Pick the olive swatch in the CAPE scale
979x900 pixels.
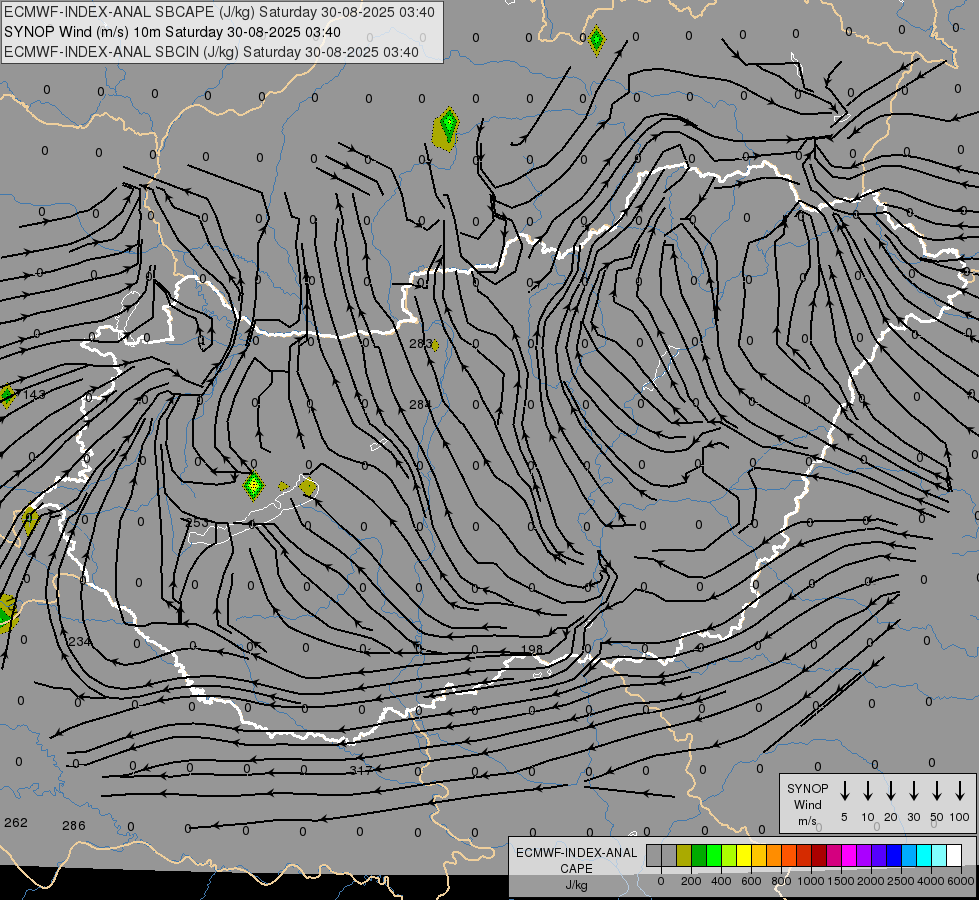click(x=684, y=855)
